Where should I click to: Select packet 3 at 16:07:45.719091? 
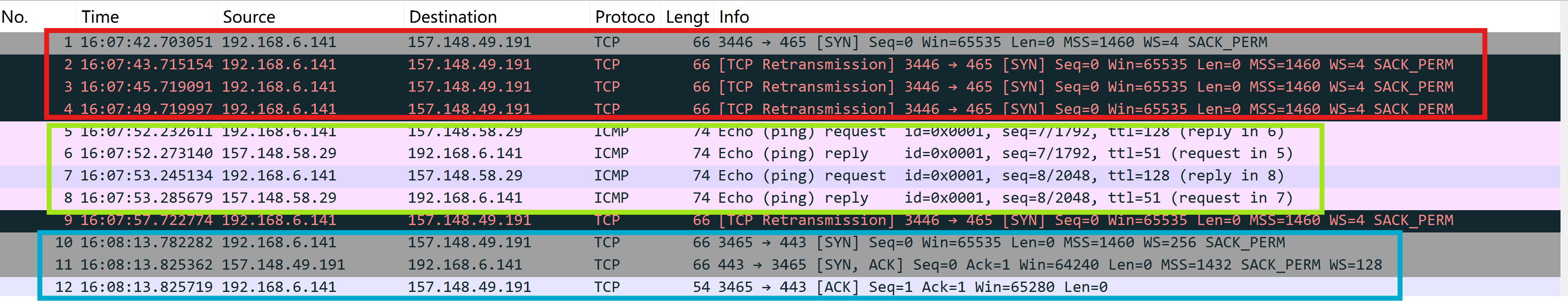pyautogui.click(x=146, y=87)
